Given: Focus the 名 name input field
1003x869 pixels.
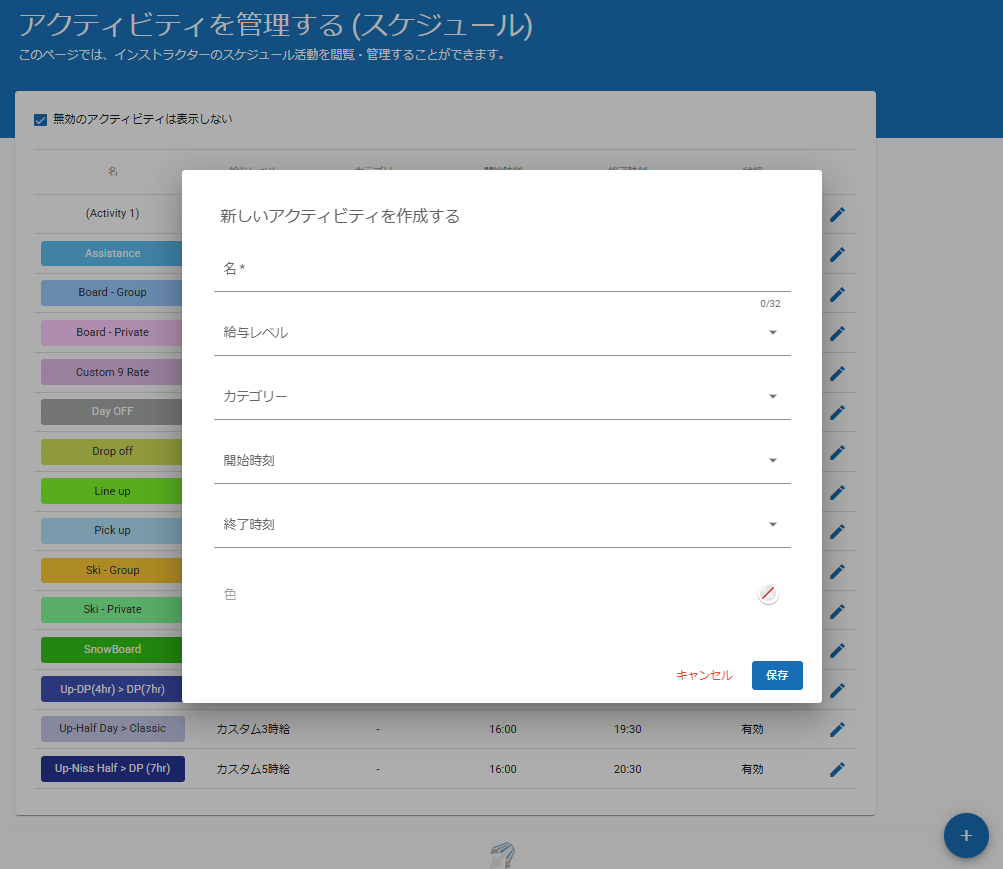Looking at the screenshot, I should [501, 269].
